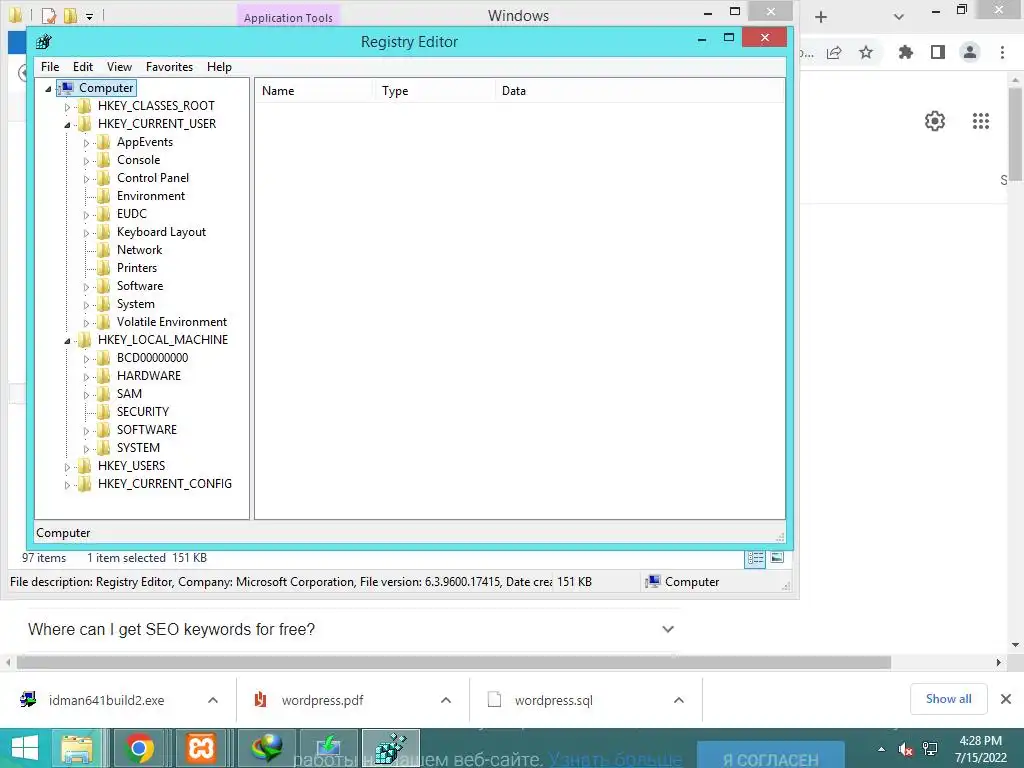Expand the AppEvents key arrow
The width and height of the screenshot is (1024, 768).
tap(86, 142)
